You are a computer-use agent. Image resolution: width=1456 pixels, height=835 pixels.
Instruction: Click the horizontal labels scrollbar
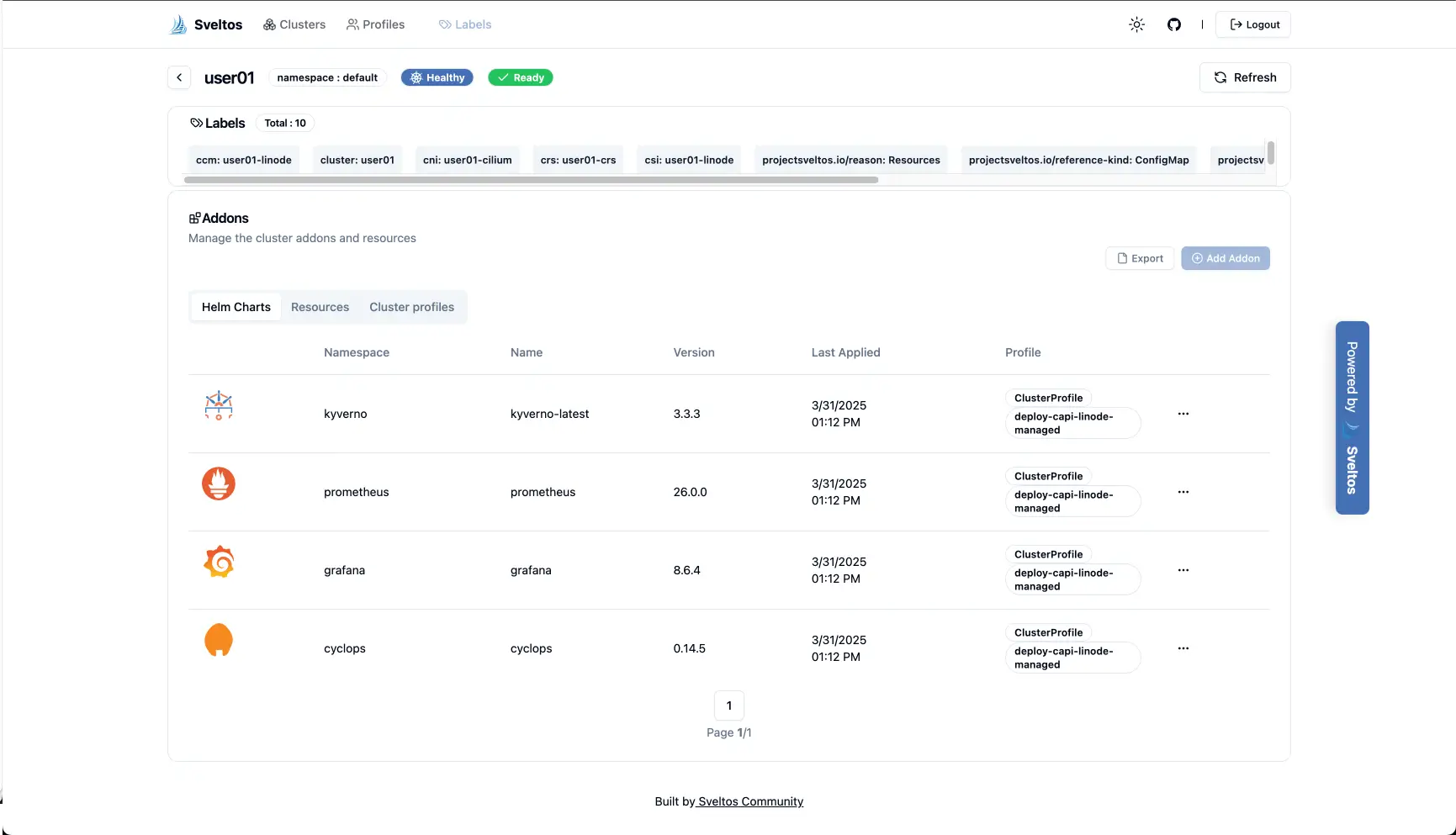531,180
